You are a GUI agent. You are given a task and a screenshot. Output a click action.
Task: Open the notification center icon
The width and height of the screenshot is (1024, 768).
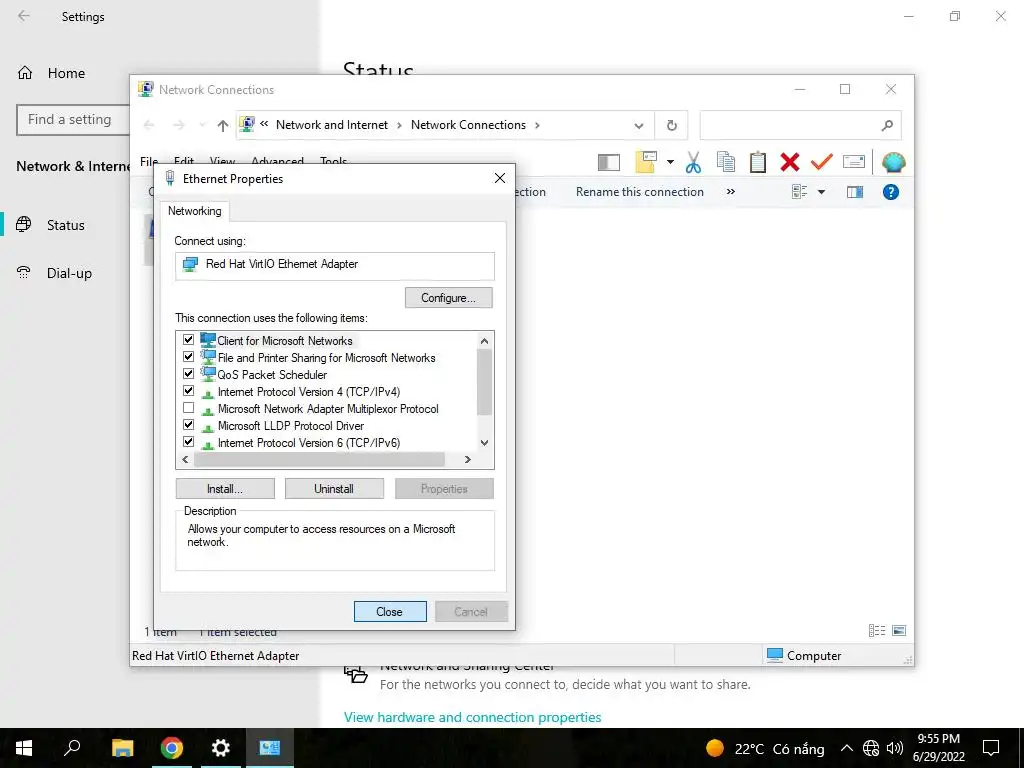click(x=991, y=748)
